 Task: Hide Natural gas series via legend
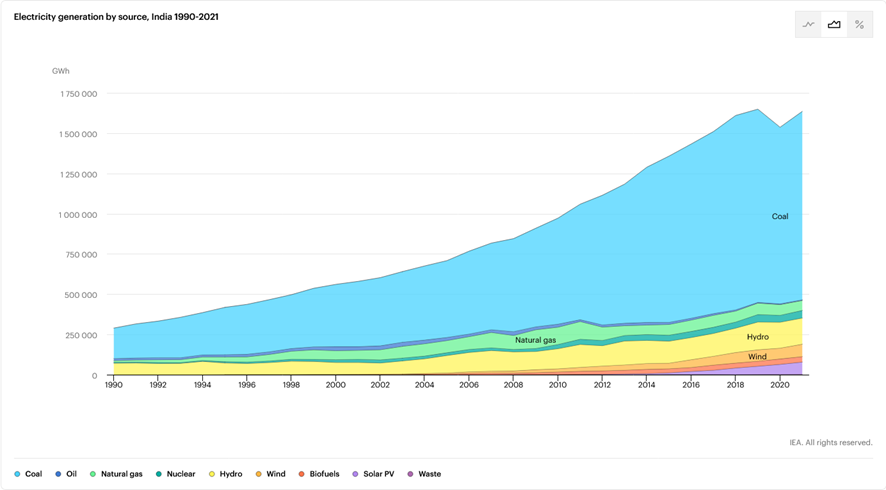tap(116, 474)
